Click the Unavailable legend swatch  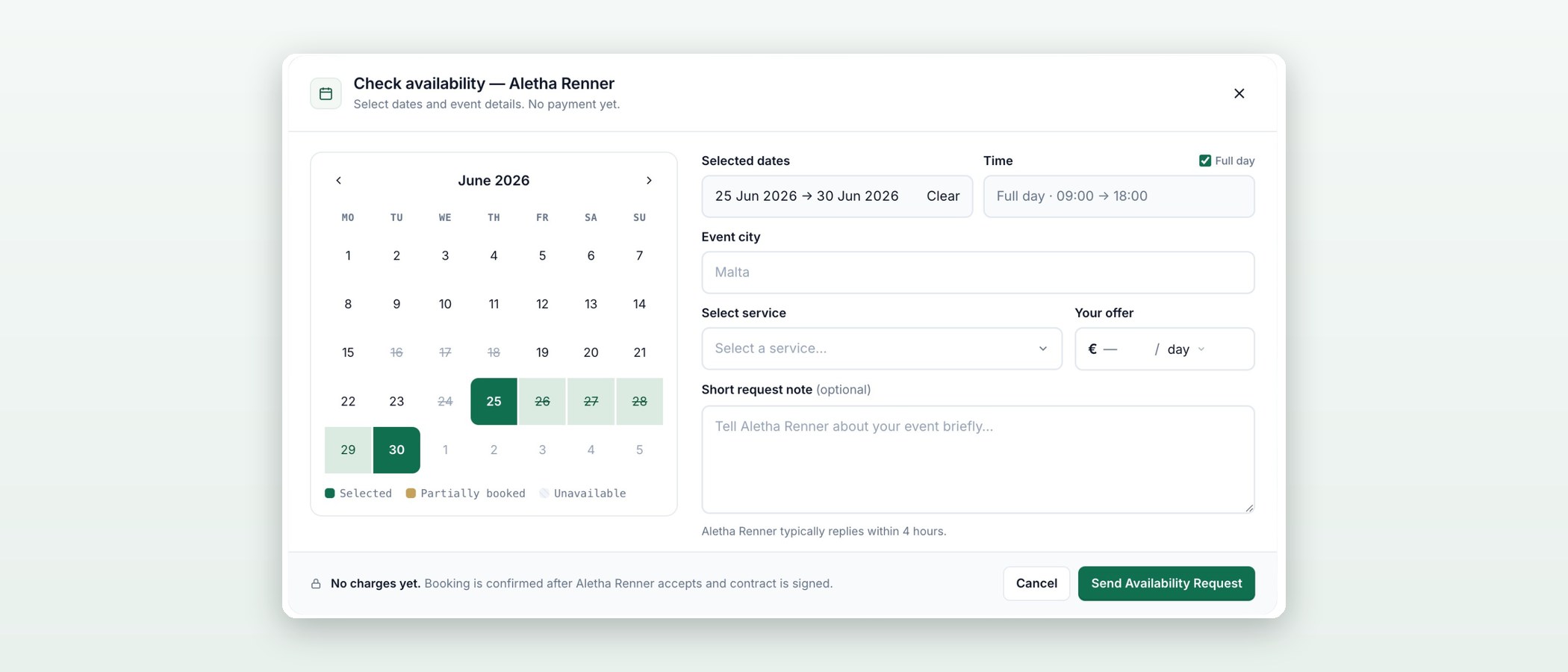(x=544, y=493)
